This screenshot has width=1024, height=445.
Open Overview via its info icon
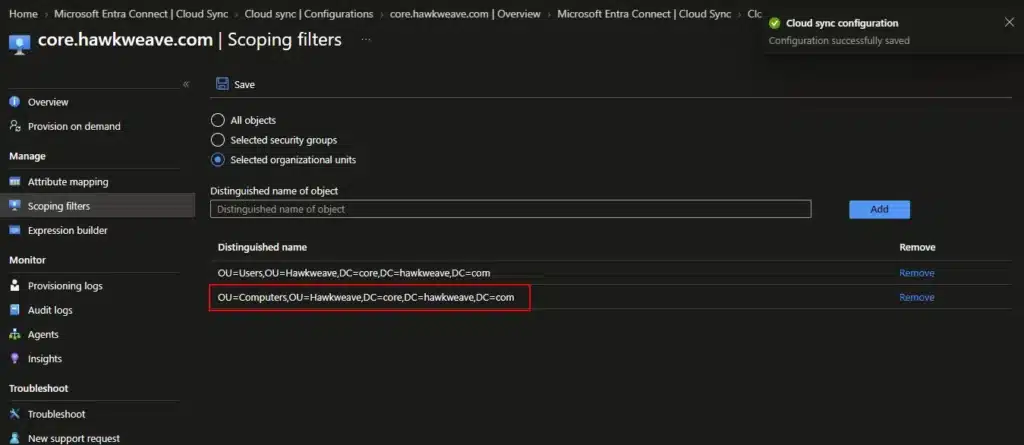tap(14, 102)
